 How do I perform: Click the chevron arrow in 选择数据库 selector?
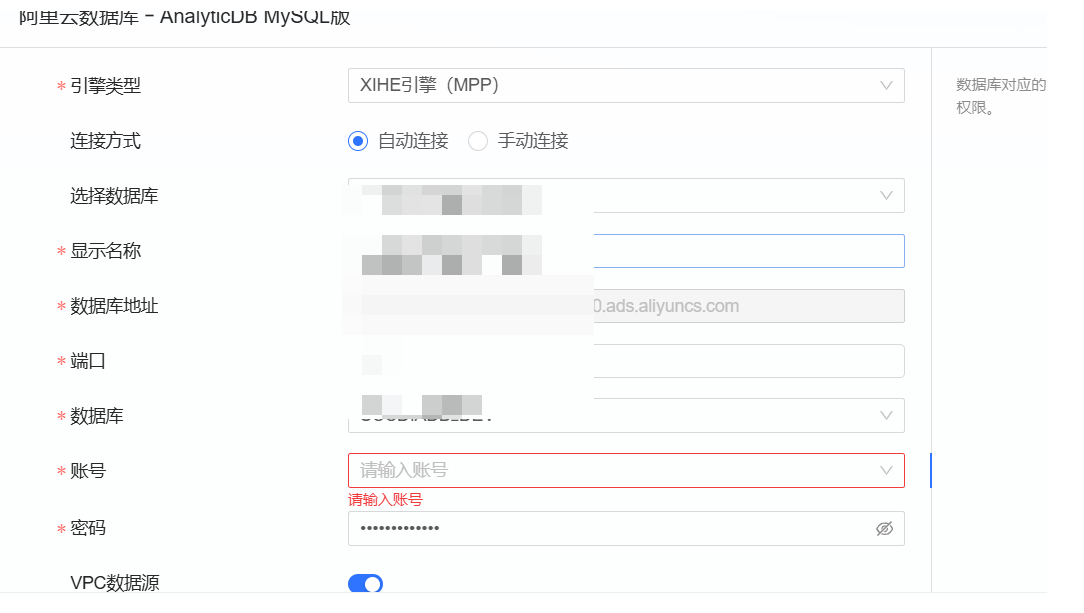(x=886, y=196)
